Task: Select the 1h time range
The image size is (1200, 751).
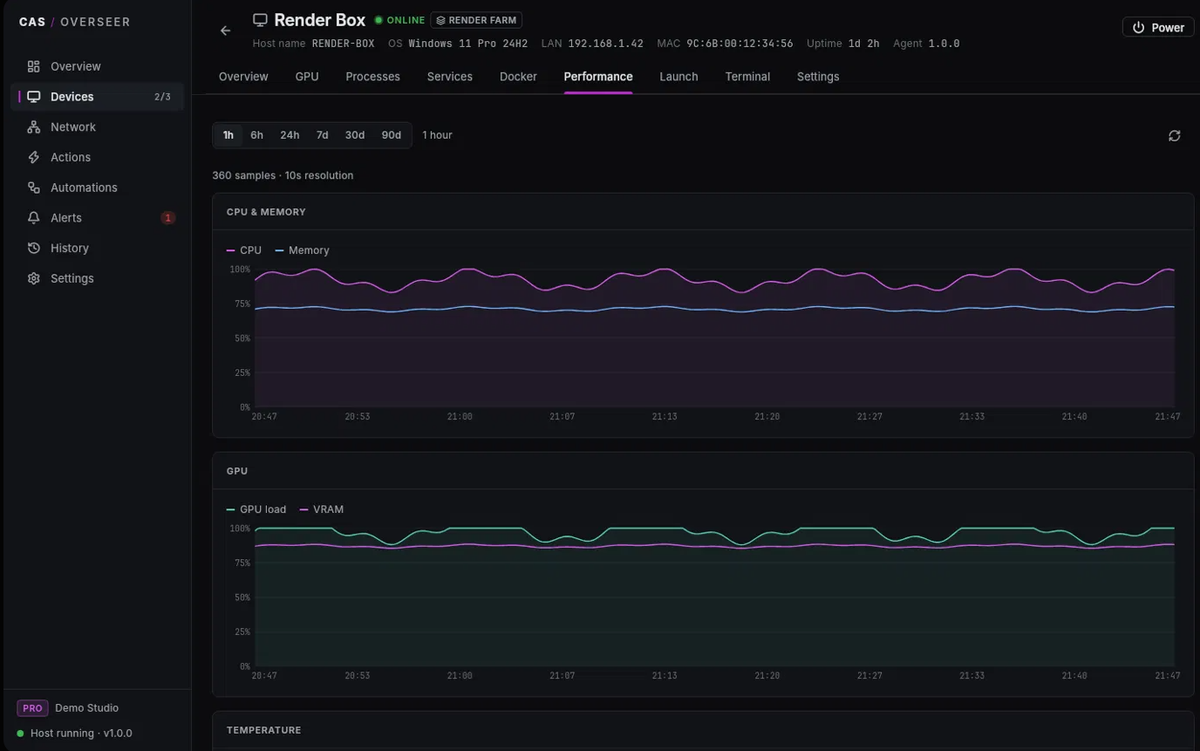Action: coord(228,135)
